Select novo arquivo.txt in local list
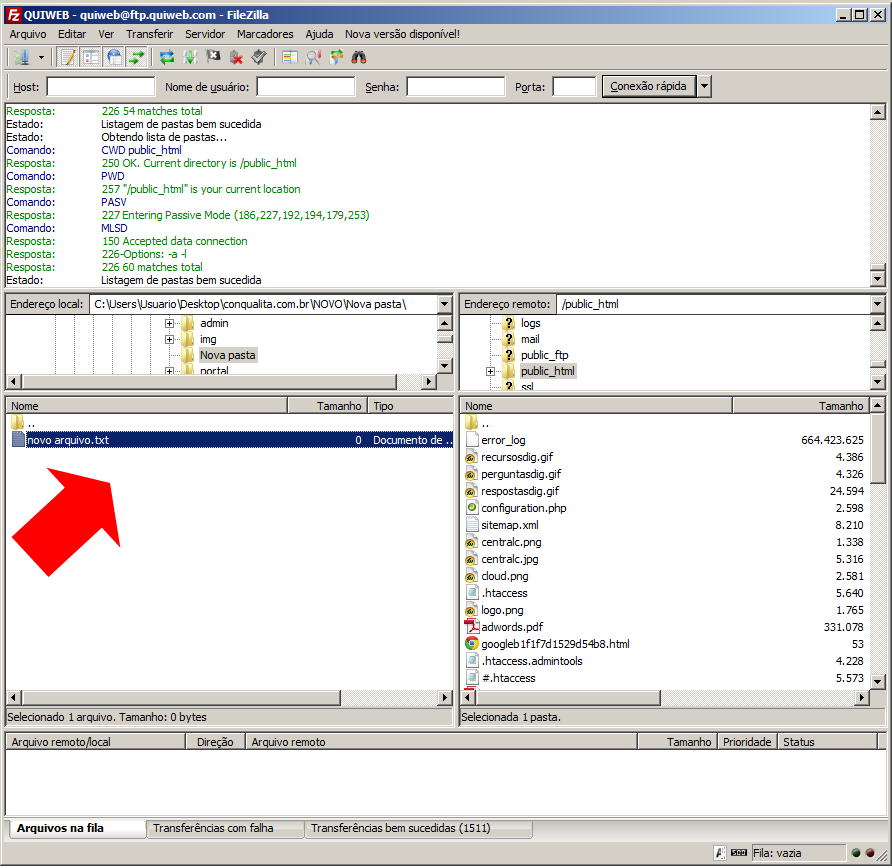This screenshot has width=892, height=868. 231,440
